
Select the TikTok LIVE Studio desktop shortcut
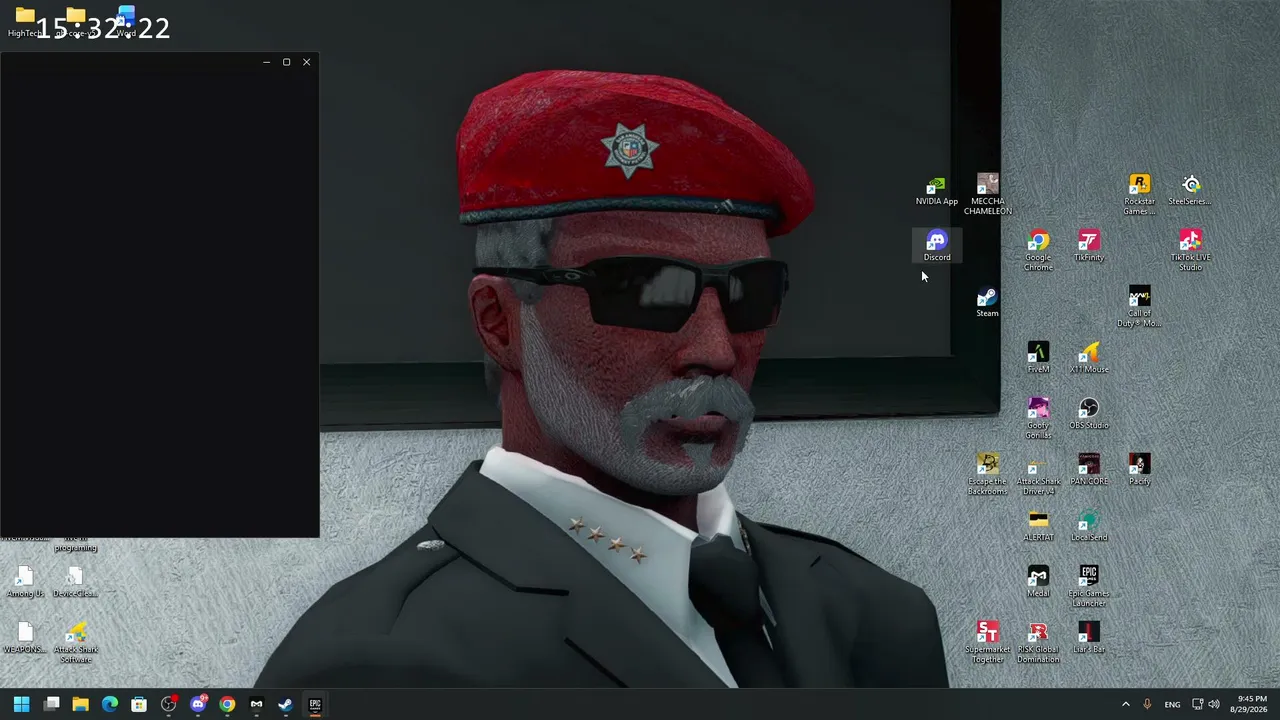tap(1190, 251)
